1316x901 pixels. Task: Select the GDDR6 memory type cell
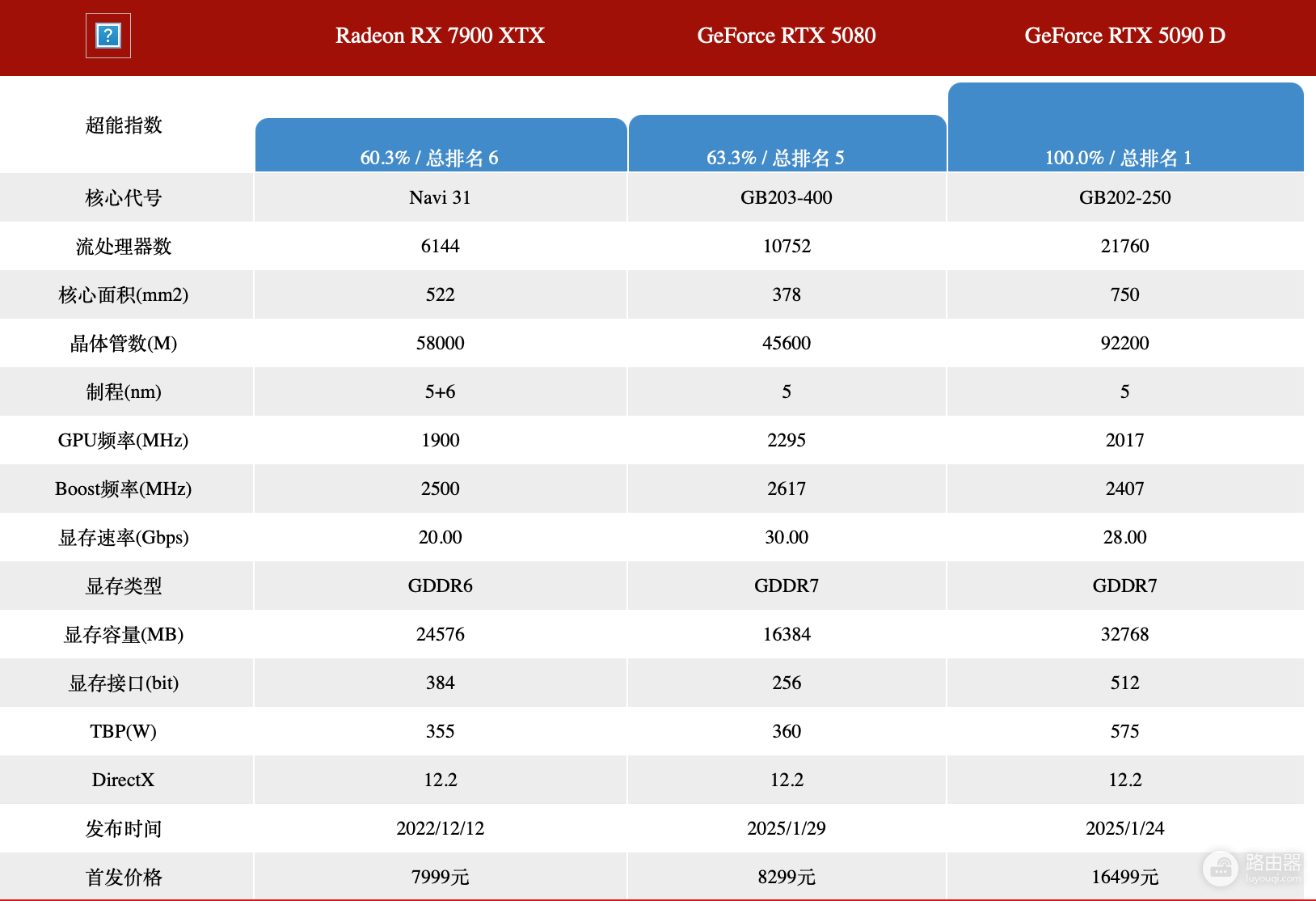point(440,586)
